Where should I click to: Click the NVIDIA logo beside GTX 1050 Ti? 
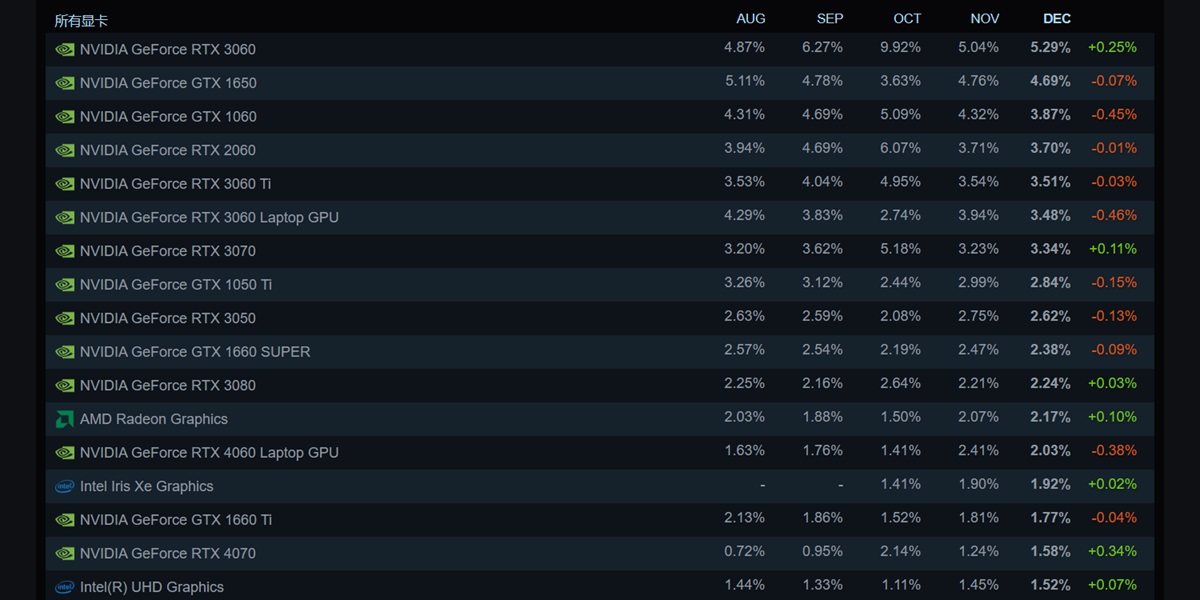tap(65, 285)
